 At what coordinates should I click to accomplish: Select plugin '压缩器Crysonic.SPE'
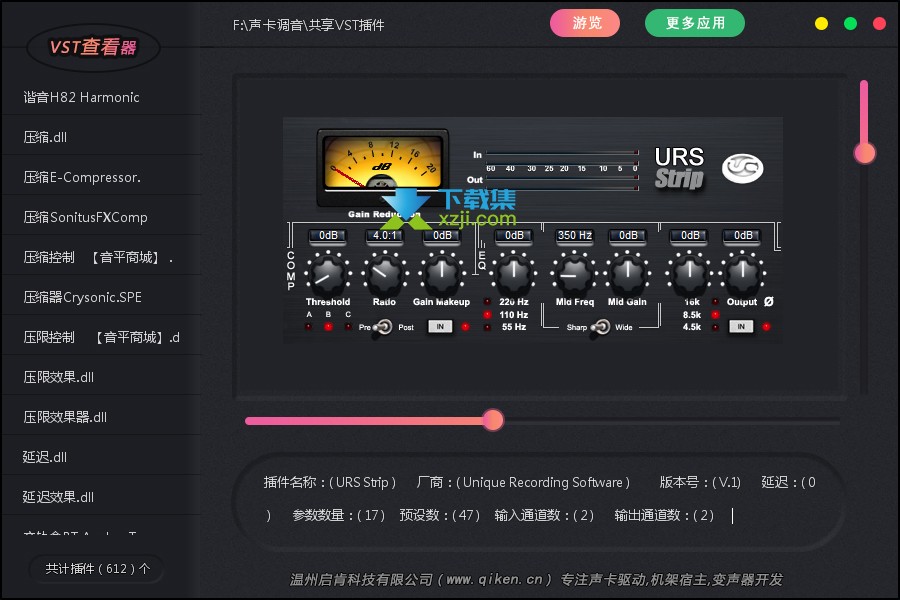point(102,297)
